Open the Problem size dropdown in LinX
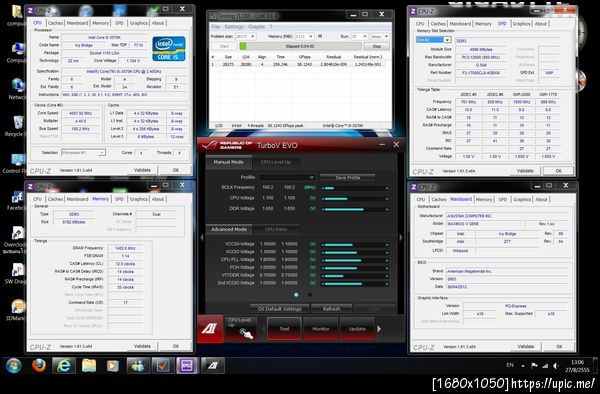Viewport: 600px width, 394px height. coord(245,36)
